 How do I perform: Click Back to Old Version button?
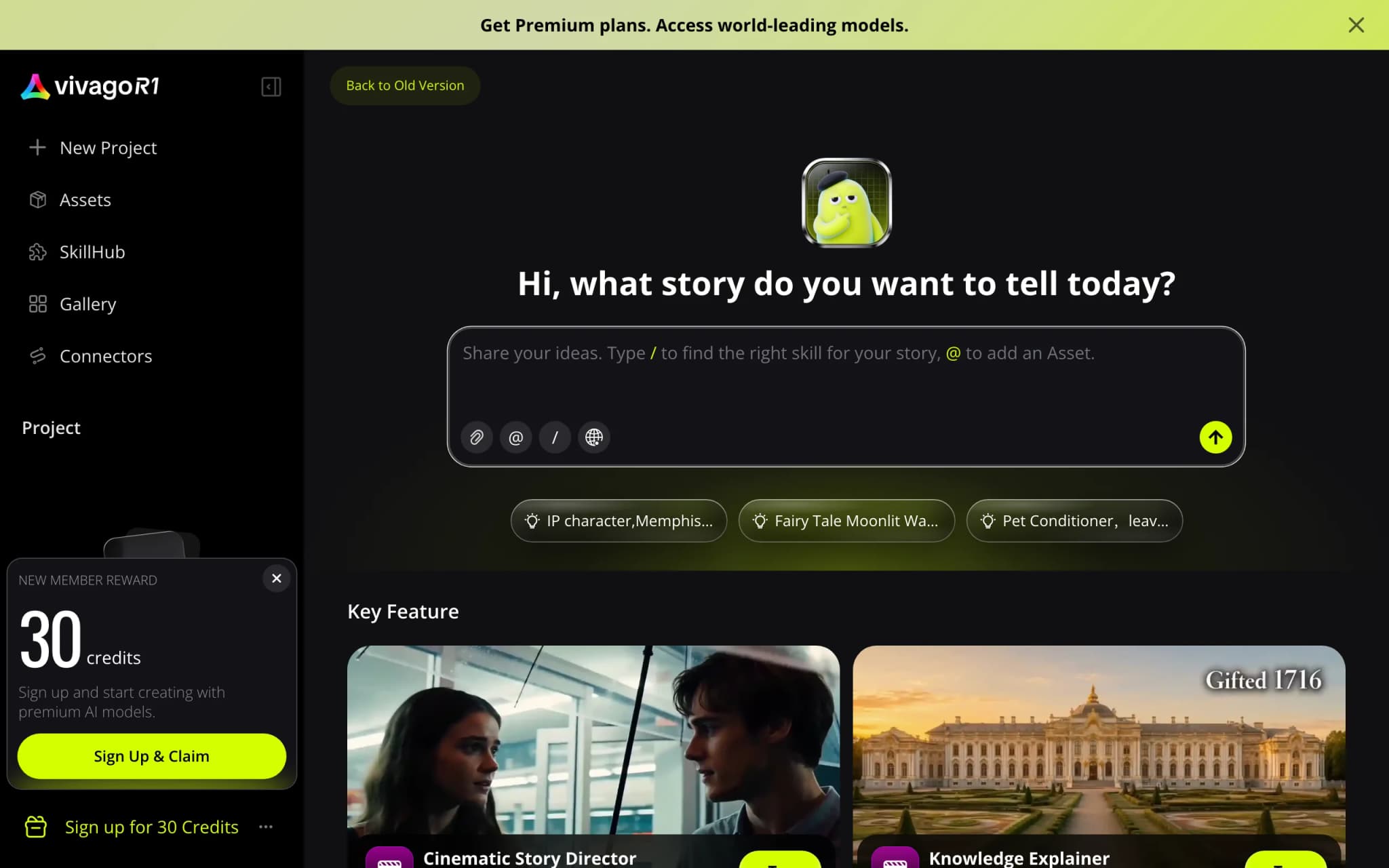coord(405,85)
